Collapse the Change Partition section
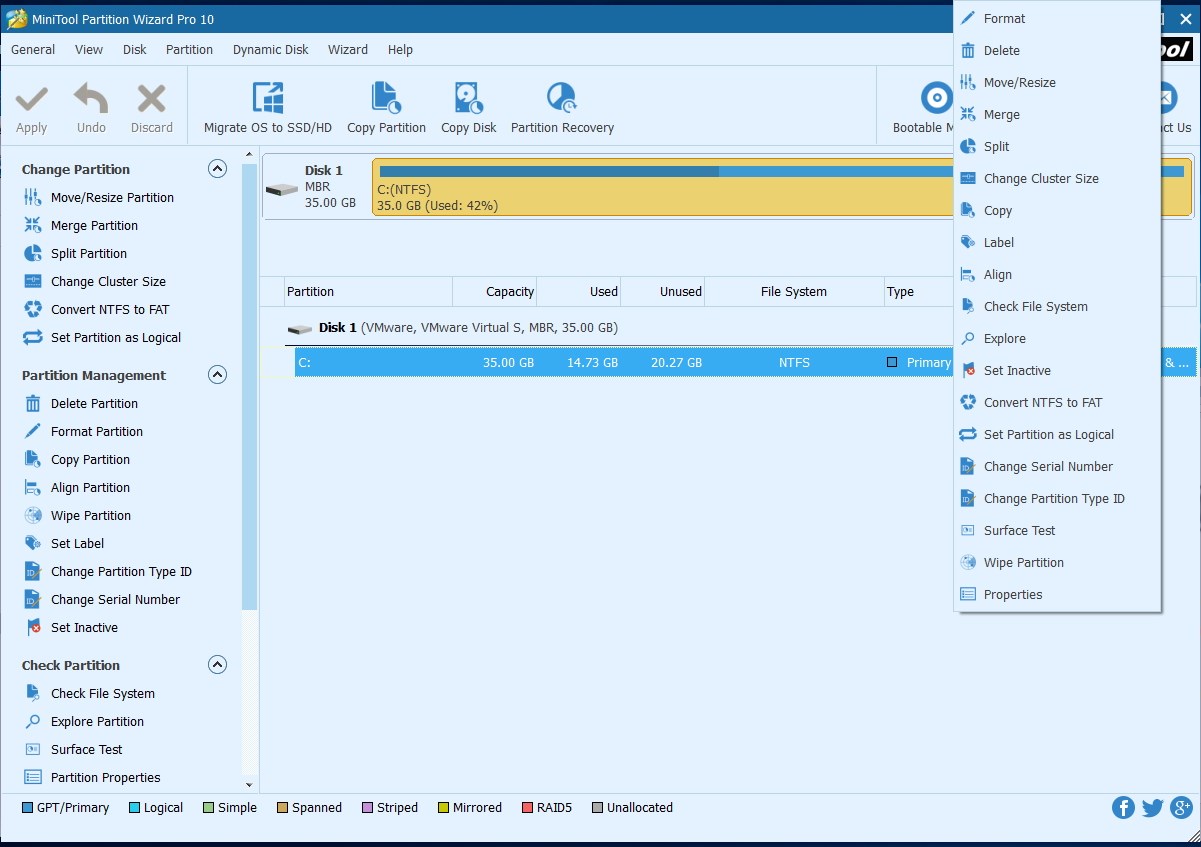 pyautogui.click(x=217, y=169)
